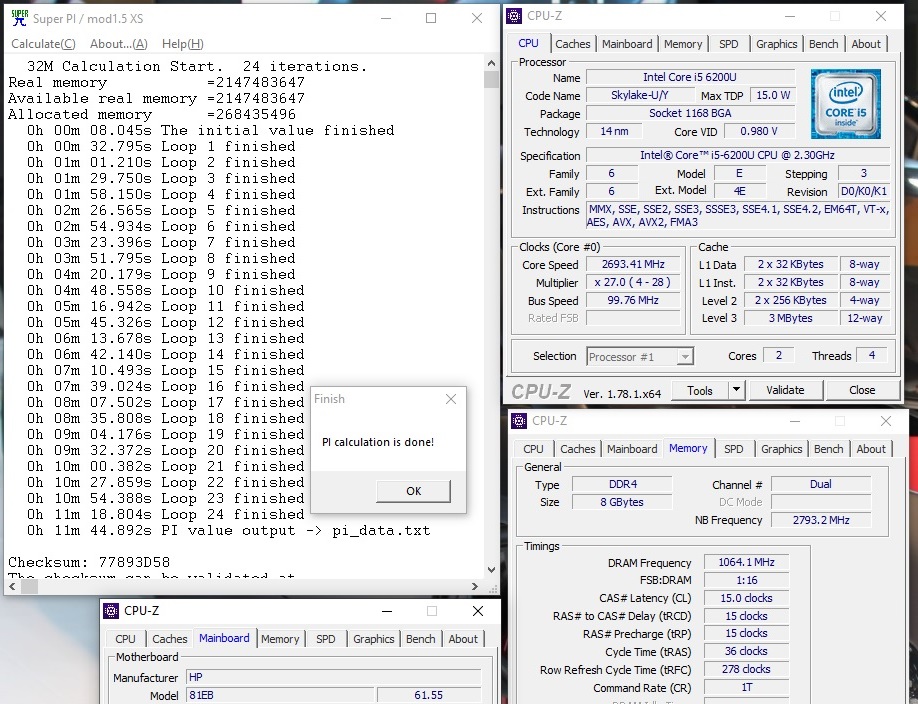Open the Processor #1 selection dropdown
Image resolution: width=918 pixels, height=704 pixels.
pyautogui.click(x=640, y=357)
